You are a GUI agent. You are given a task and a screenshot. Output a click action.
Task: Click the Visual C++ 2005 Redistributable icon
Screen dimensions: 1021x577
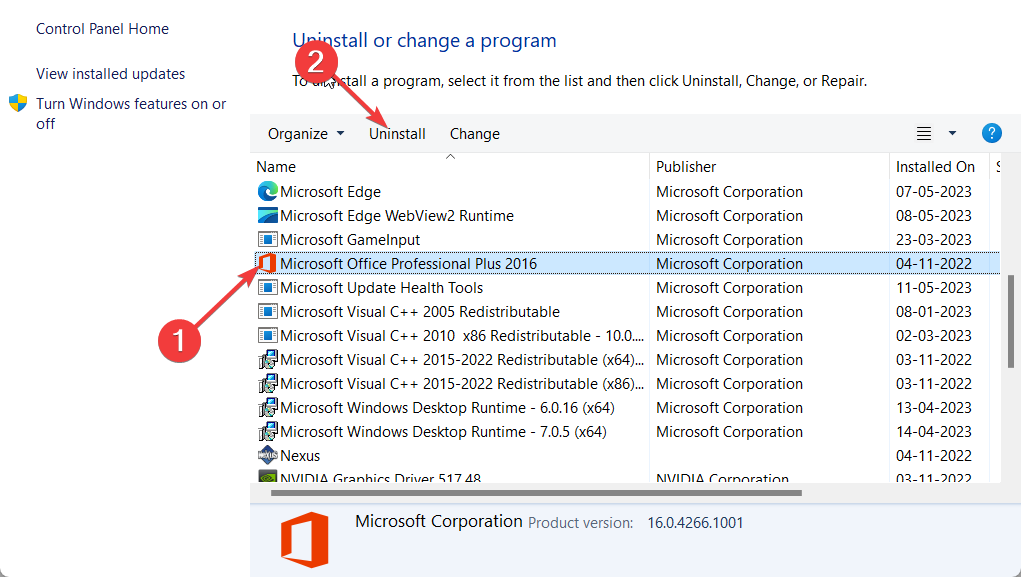click(268, 312)
